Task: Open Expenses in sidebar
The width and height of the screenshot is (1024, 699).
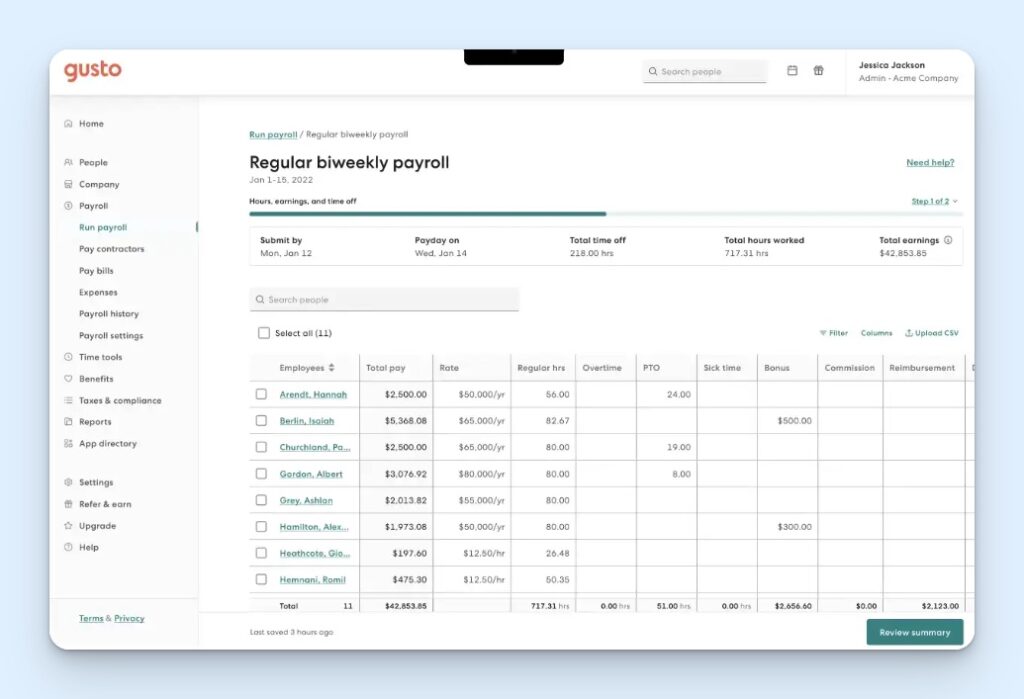Action: pyautogui.click(x=98, y=292)
